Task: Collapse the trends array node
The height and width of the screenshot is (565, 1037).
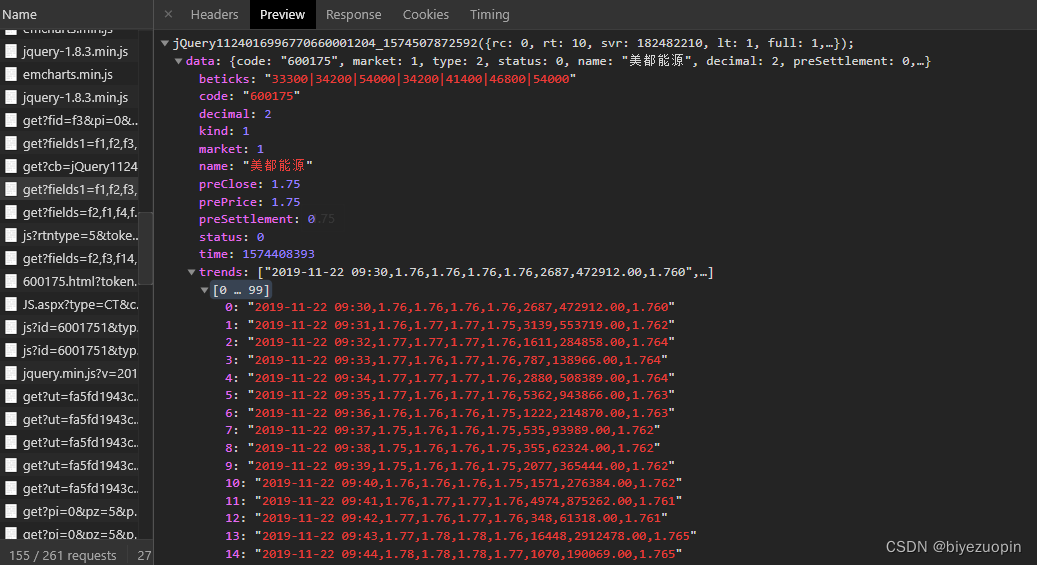Action: click(192, 272)
